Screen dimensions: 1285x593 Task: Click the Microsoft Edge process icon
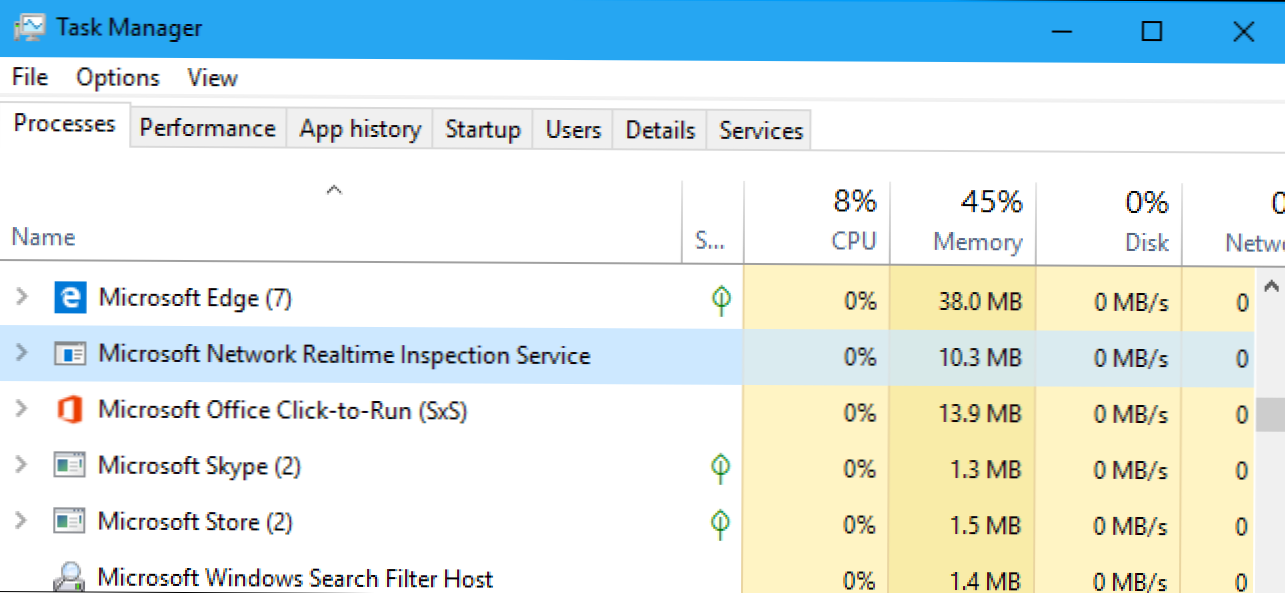click(x=69, y=298)
